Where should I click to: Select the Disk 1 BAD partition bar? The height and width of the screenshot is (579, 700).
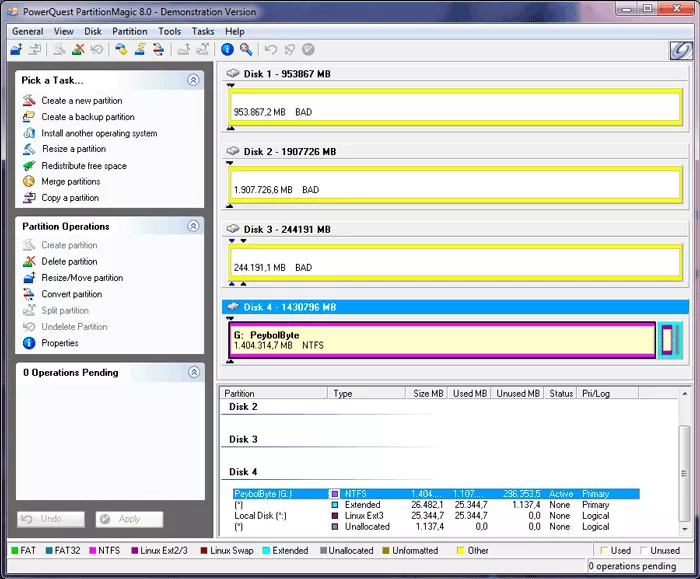tap(455, 107)
